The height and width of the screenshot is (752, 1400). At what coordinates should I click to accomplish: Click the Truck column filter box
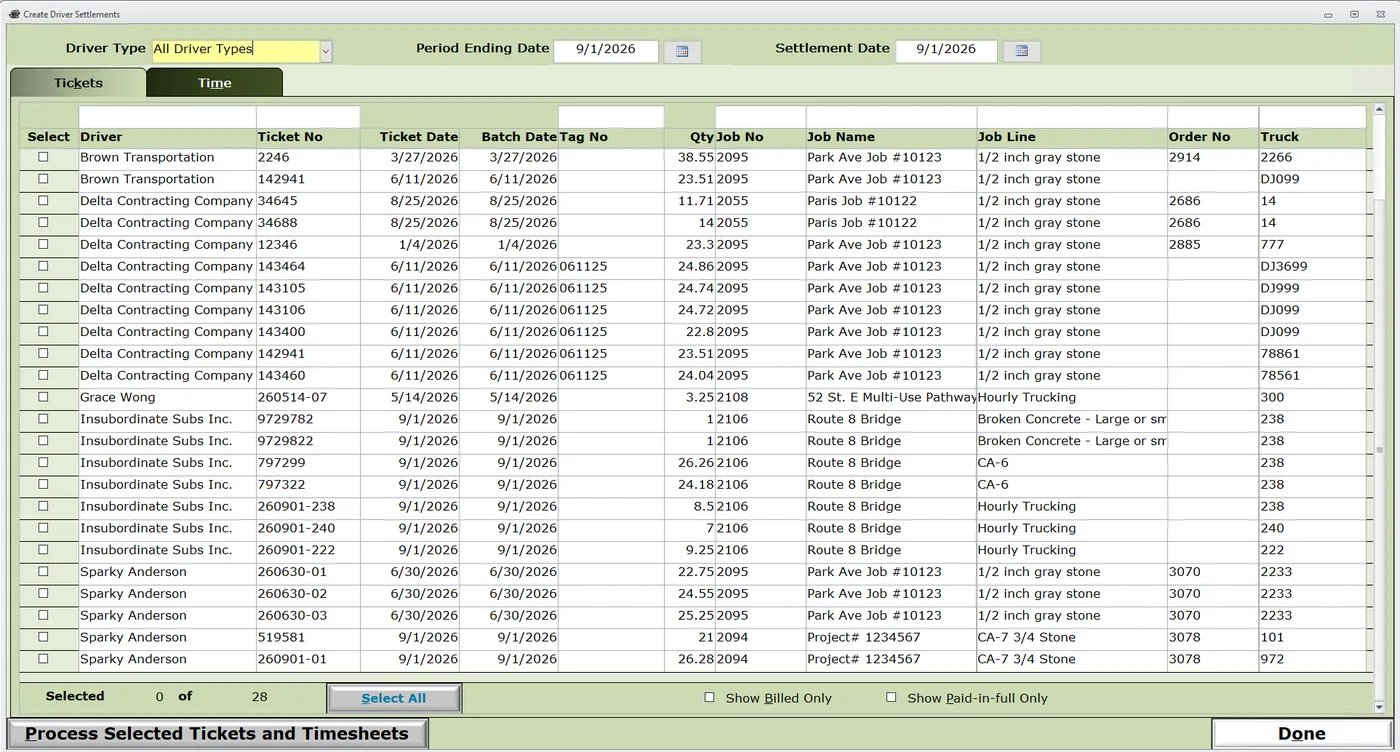point(1312,117)
